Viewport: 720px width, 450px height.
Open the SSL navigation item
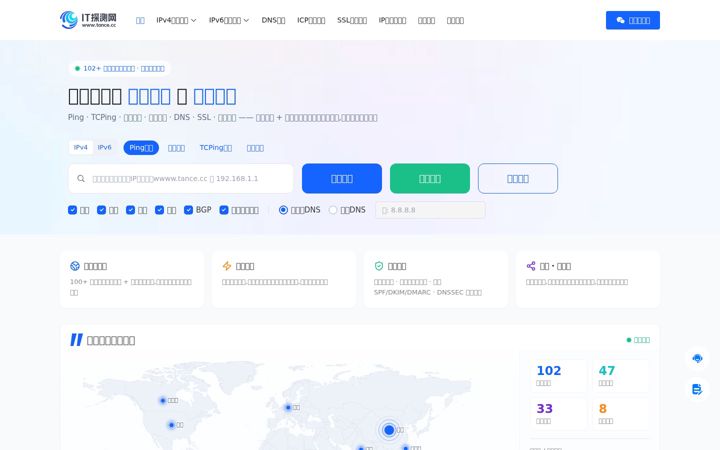352,20
